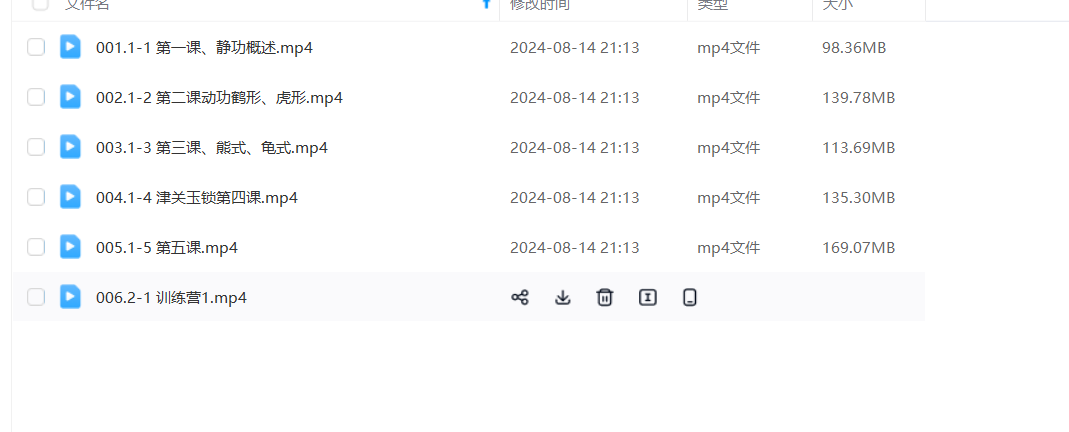Click video icon beside 001.1-1 第一课、静功概述.mp4
Image resolution: width=1069 pixels, height=432 pixels.
click(x=70, y=47)
